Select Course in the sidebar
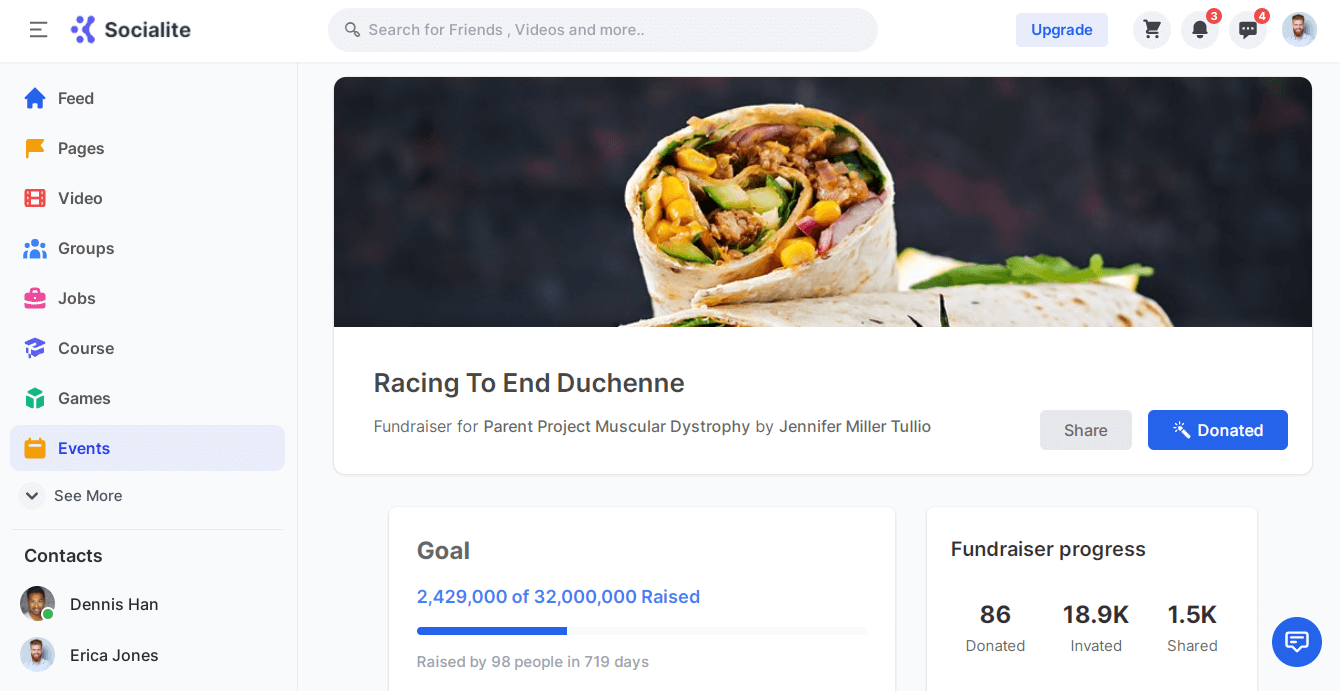The width and height of the screenshot is (1340, 691). click(85, 348)
